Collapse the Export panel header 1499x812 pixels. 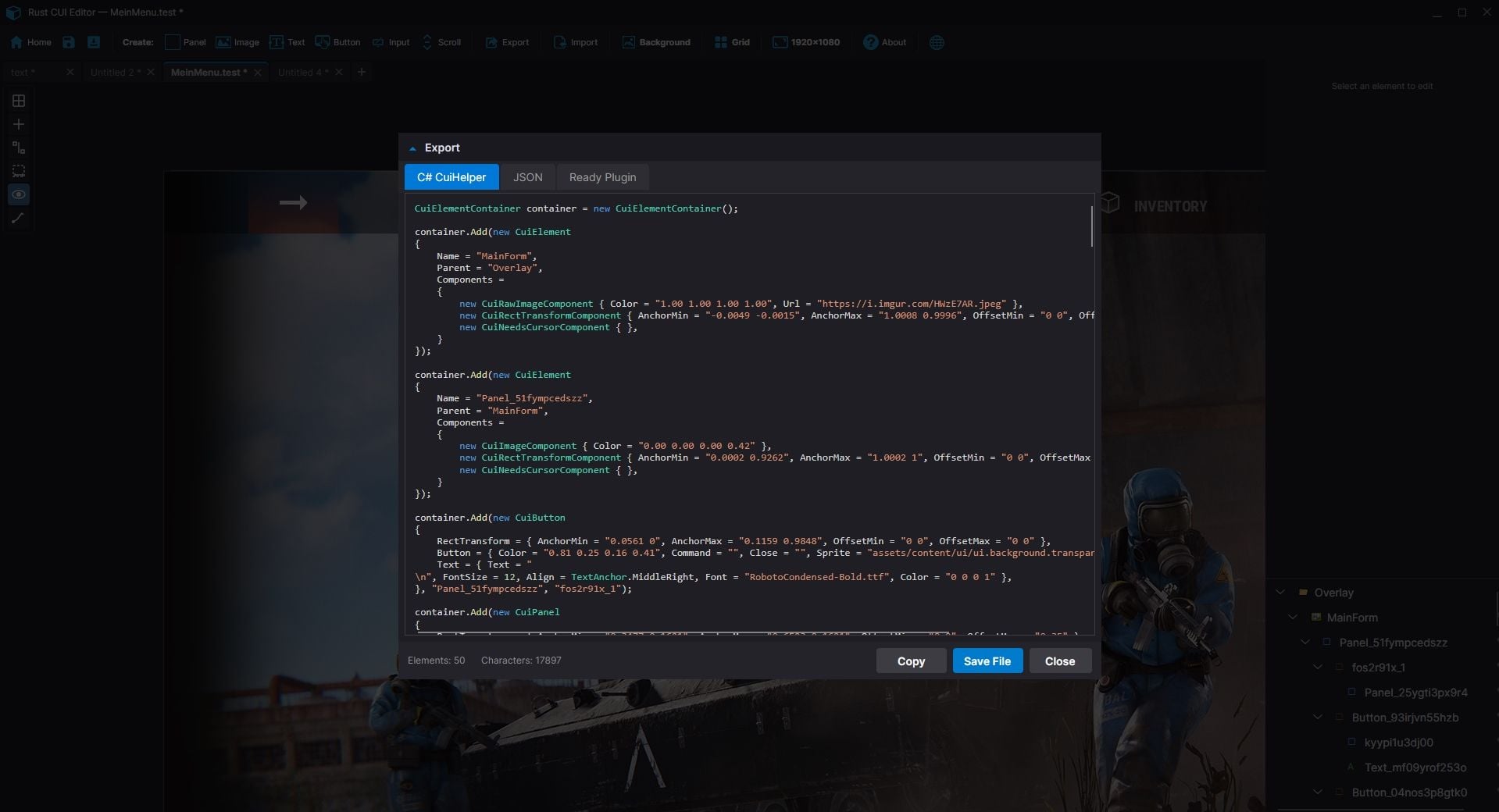[x=412, y=148]
